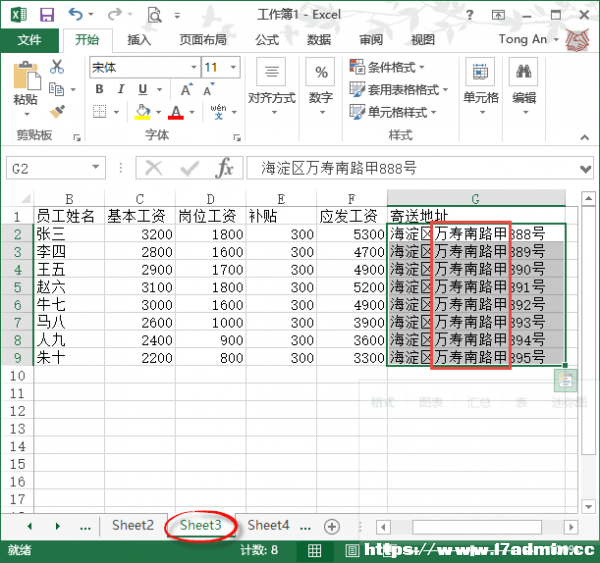This screenshot has height=563, width=600.
Task: Click the wén phonetic guide icon
Action: coord(218,111)
